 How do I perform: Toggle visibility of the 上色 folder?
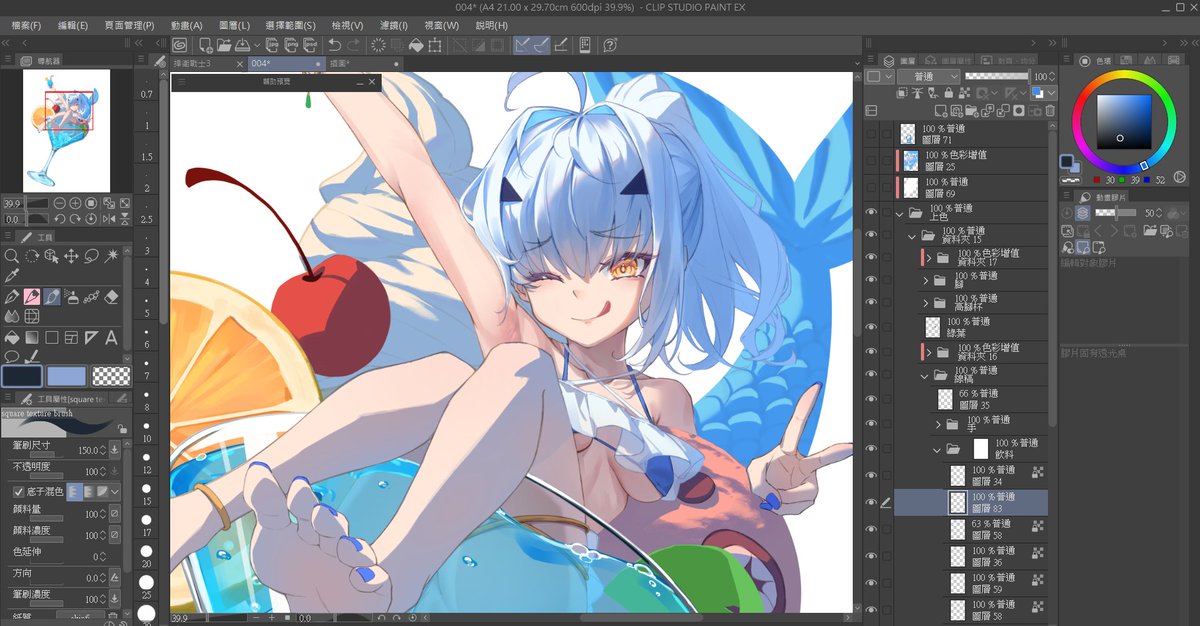871,212
